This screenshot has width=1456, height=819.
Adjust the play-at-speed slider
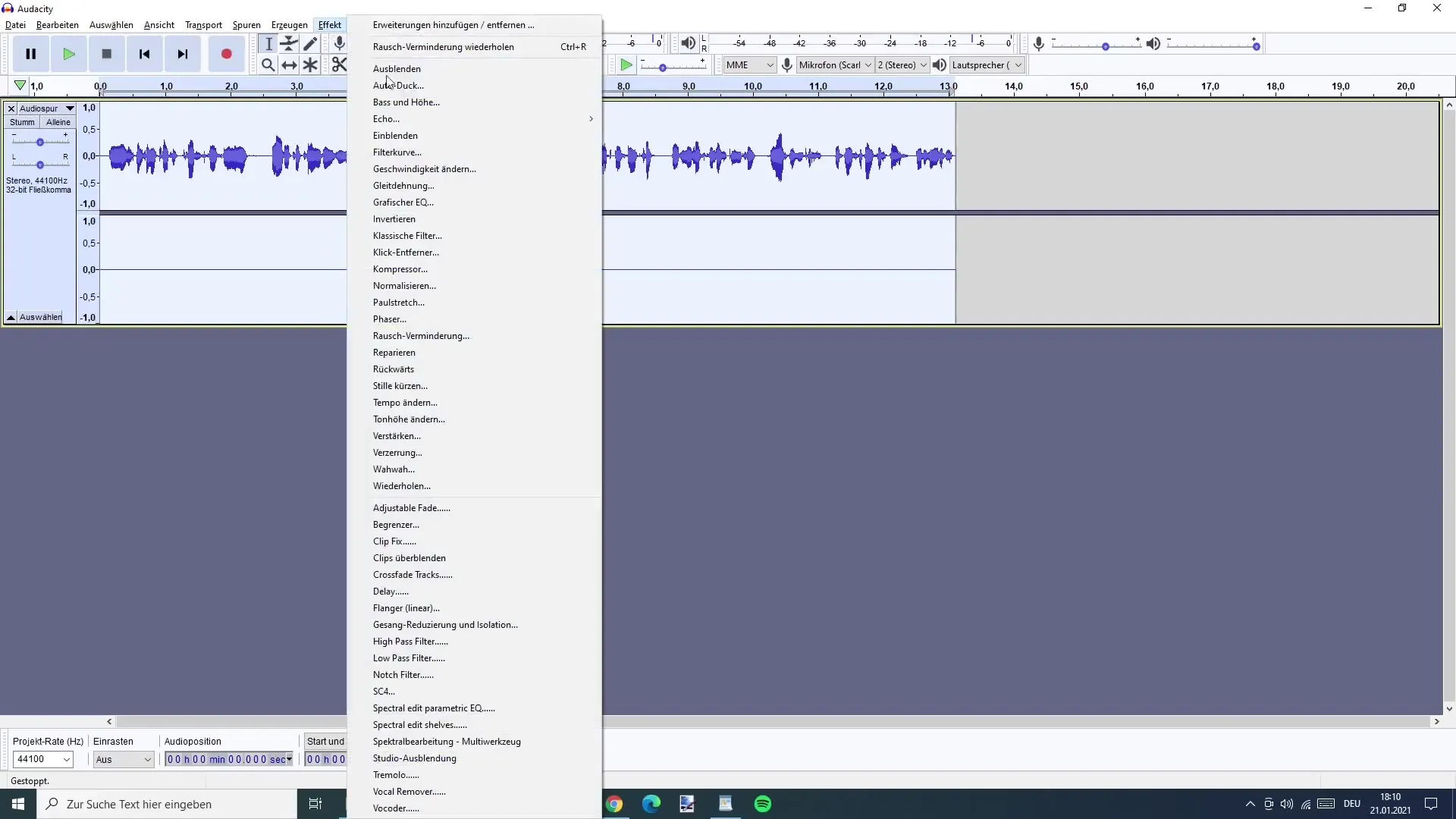point(673,67)
